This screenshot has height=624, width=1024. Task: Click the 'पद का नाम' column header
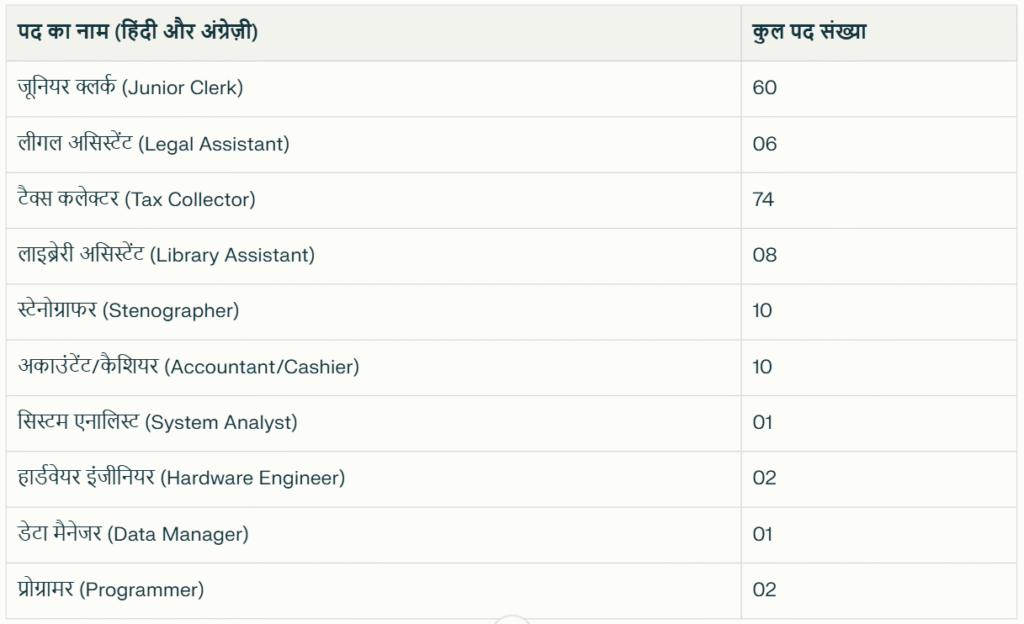(x=138, y=31)
